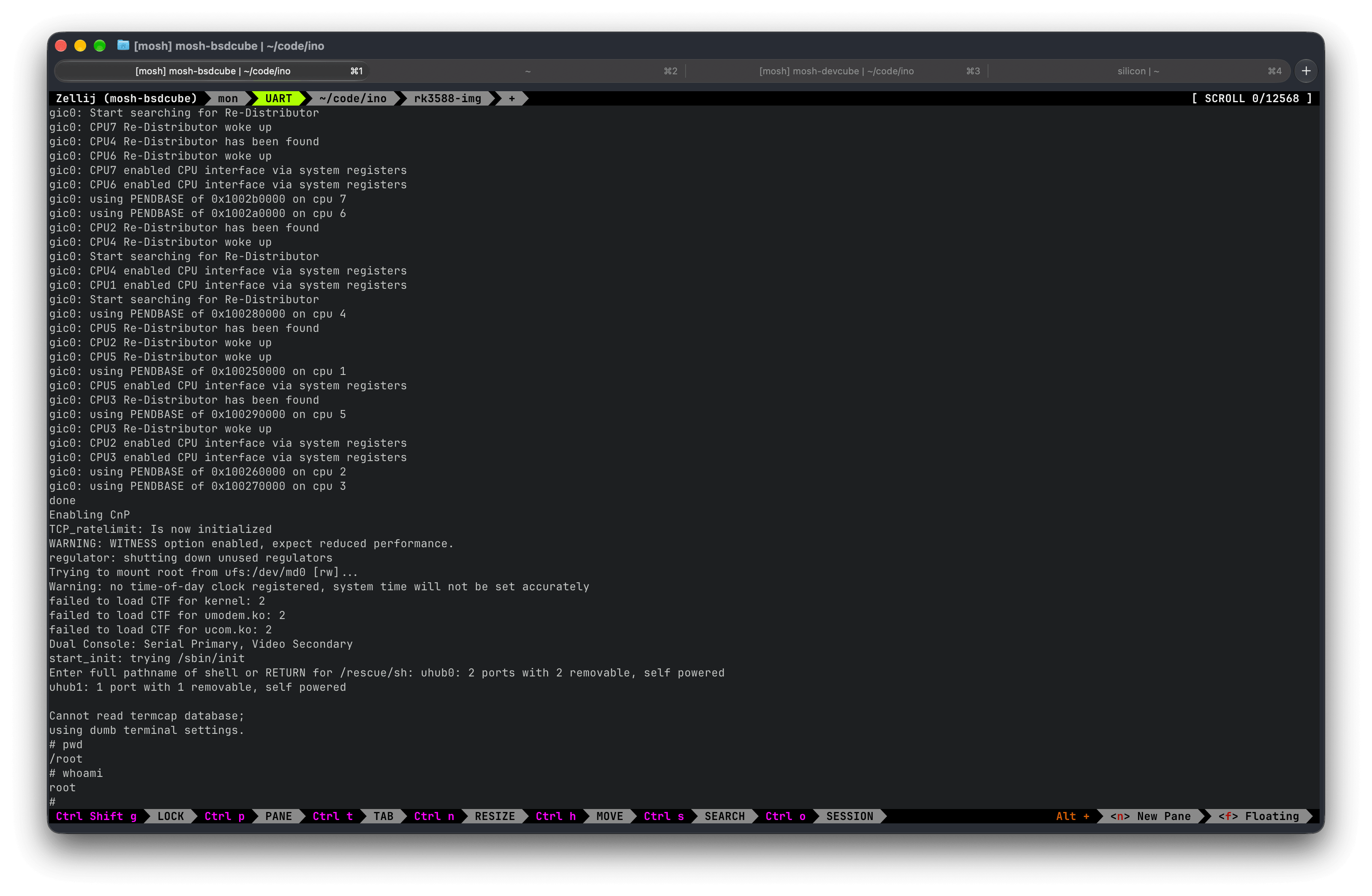Screen dimensions: 1372x896
Task: Click the WITNESS option warning line
Action: click(251, 543)
